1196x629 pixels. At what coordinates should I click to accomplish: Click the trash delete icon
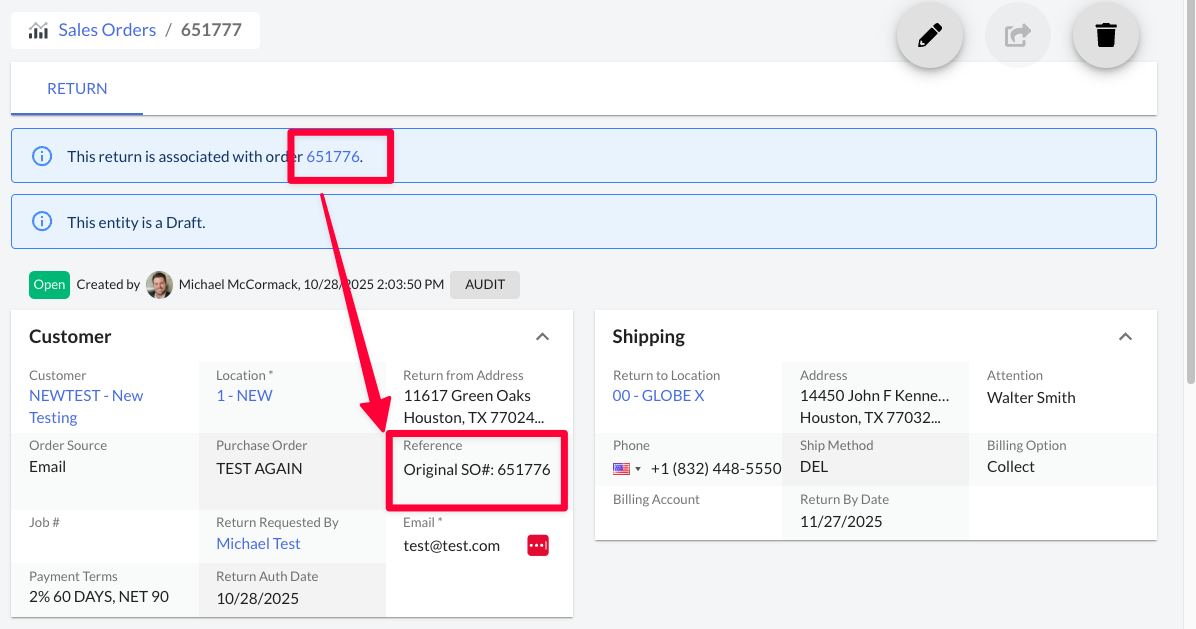[x=1106, y=35]
